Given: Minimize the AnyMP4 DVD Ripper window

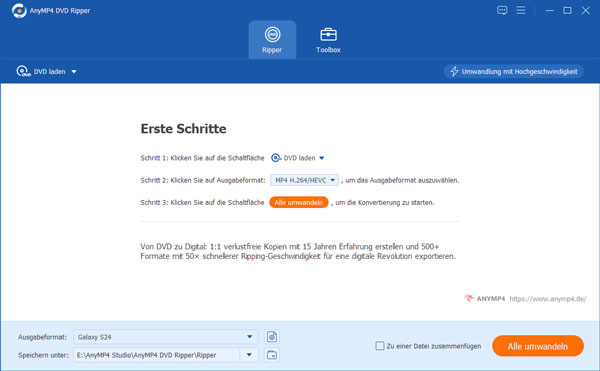Looking at the screenshot, I should click(549, 10).
